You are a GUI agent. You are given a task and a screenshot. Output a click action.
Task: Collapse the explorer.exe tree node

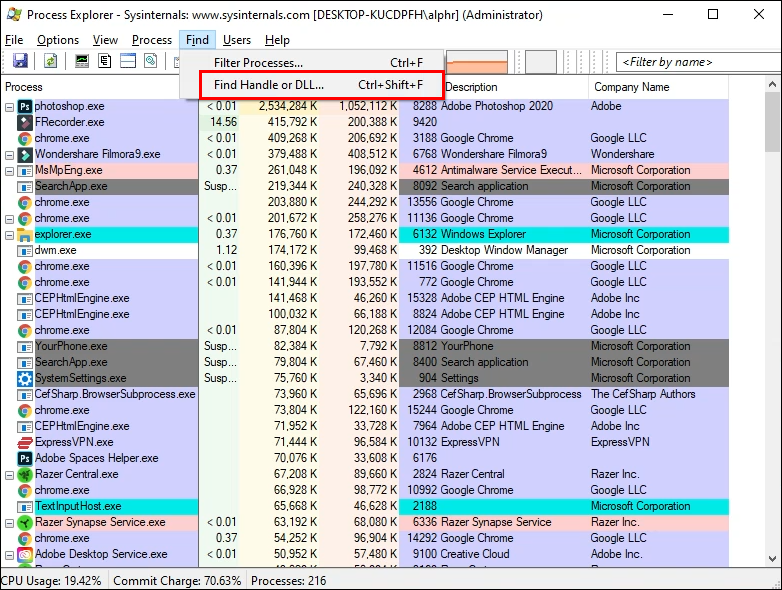(10, 234)
